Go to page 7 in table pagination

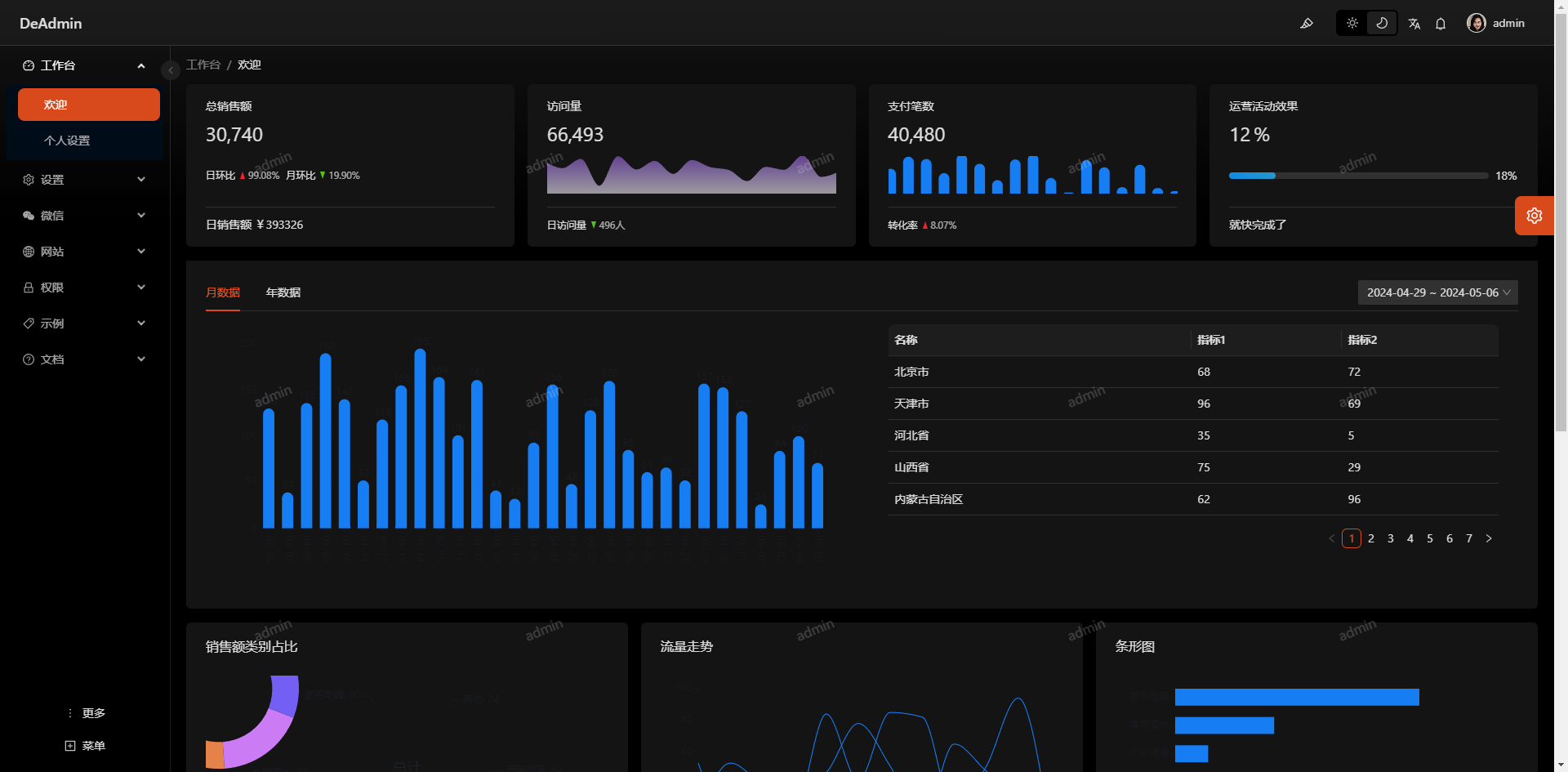(1469, 538)
